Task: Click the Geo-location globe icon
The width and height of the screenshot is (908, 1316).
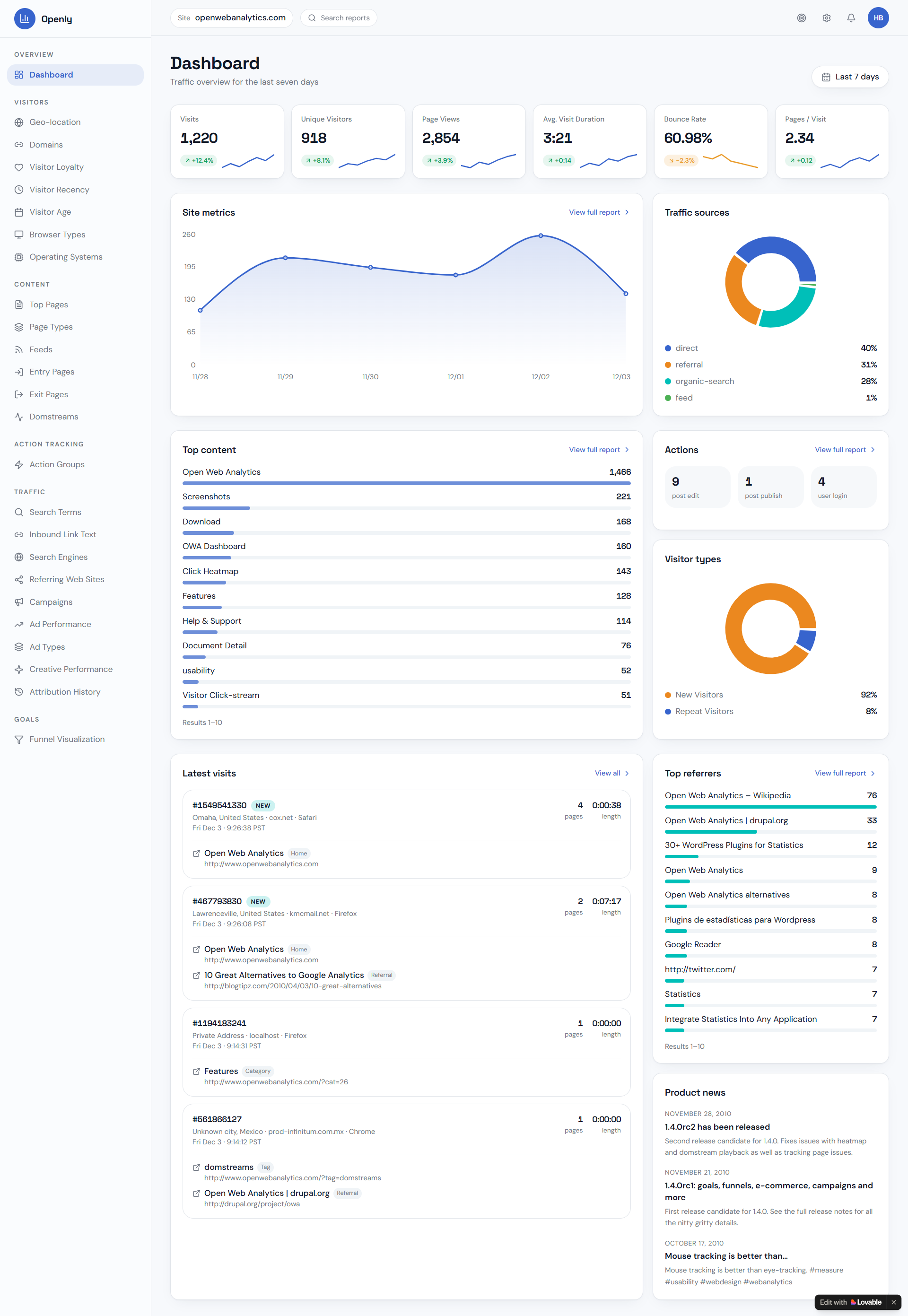Action: (x=19, y=122)
